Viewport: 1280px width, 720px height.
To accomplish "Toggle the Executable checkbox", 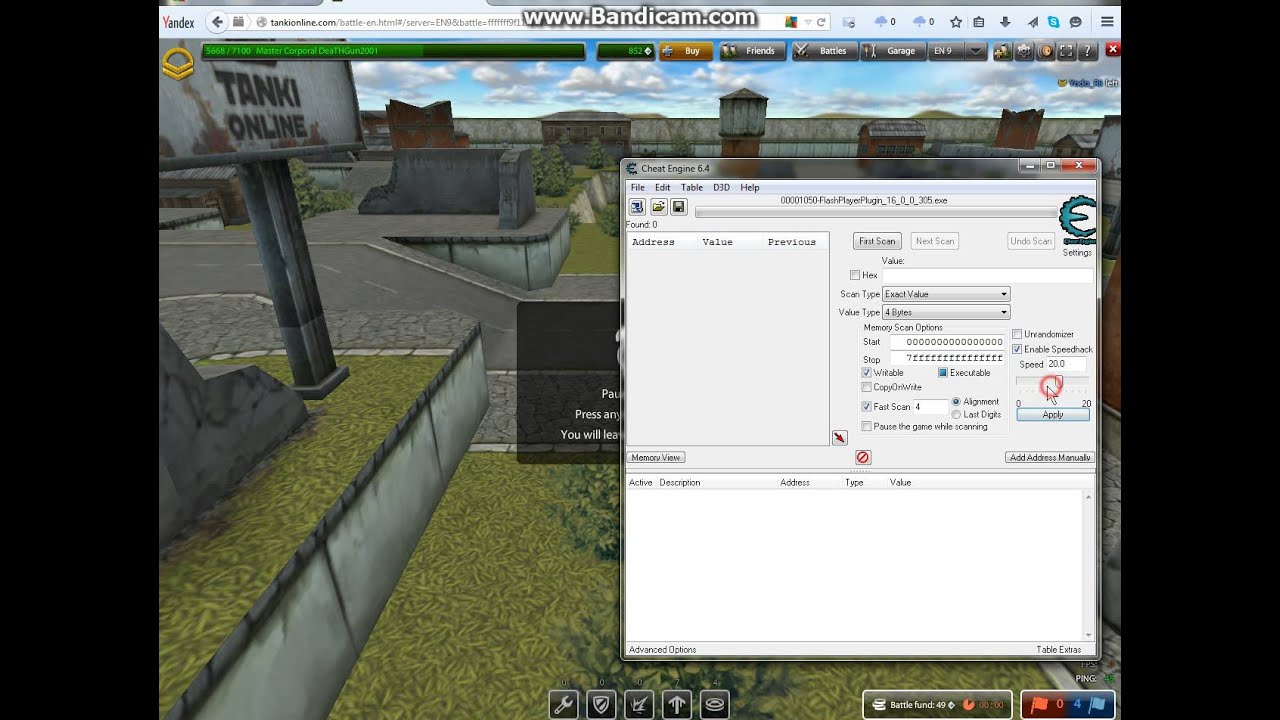I will pos(942,373).
